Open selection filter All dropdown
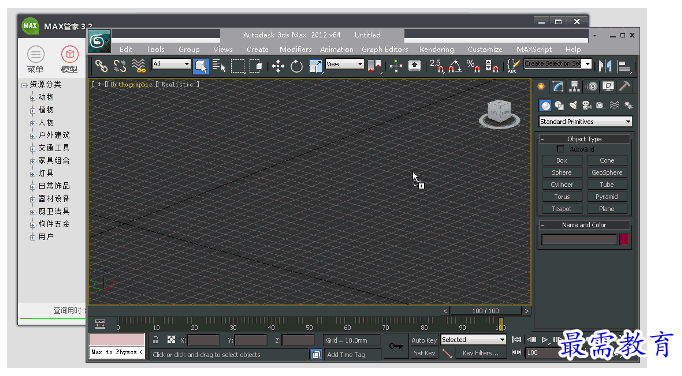The width and height of the screenshot is (682, 376). click(x=171, y=64)
